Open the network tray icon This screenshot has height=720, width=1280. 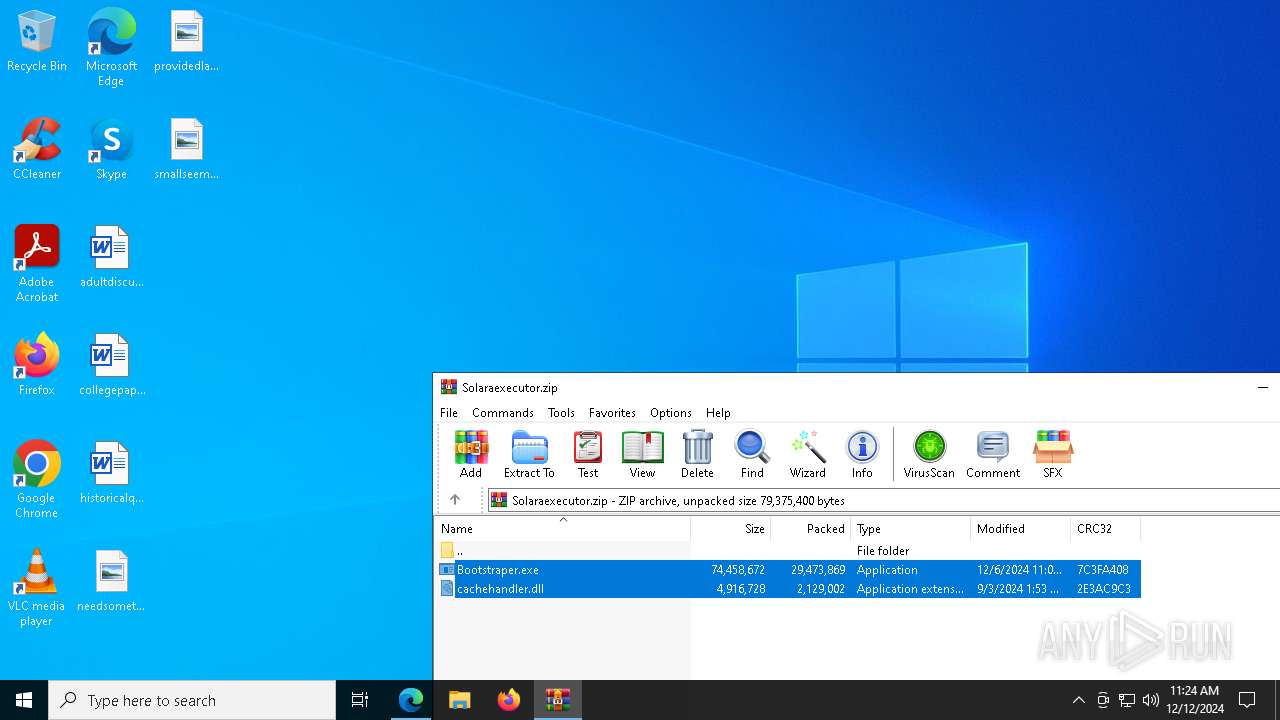coord(1127,700)
